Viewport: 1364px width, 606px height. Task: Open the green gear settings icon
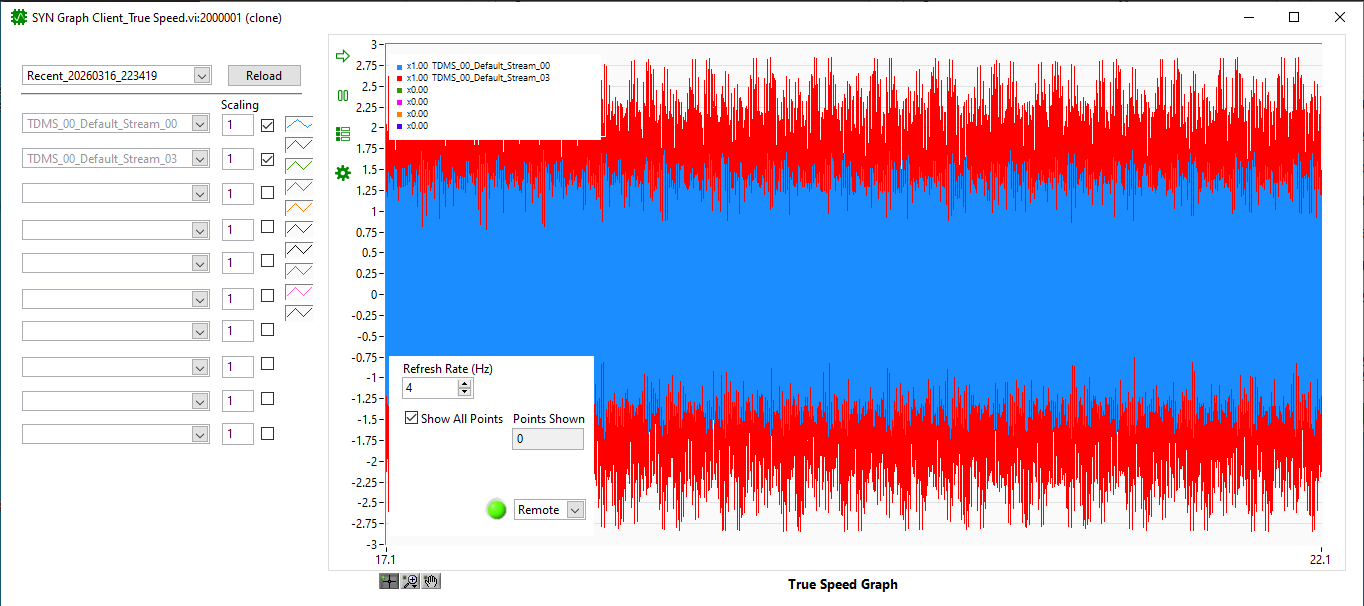(343, 173)
